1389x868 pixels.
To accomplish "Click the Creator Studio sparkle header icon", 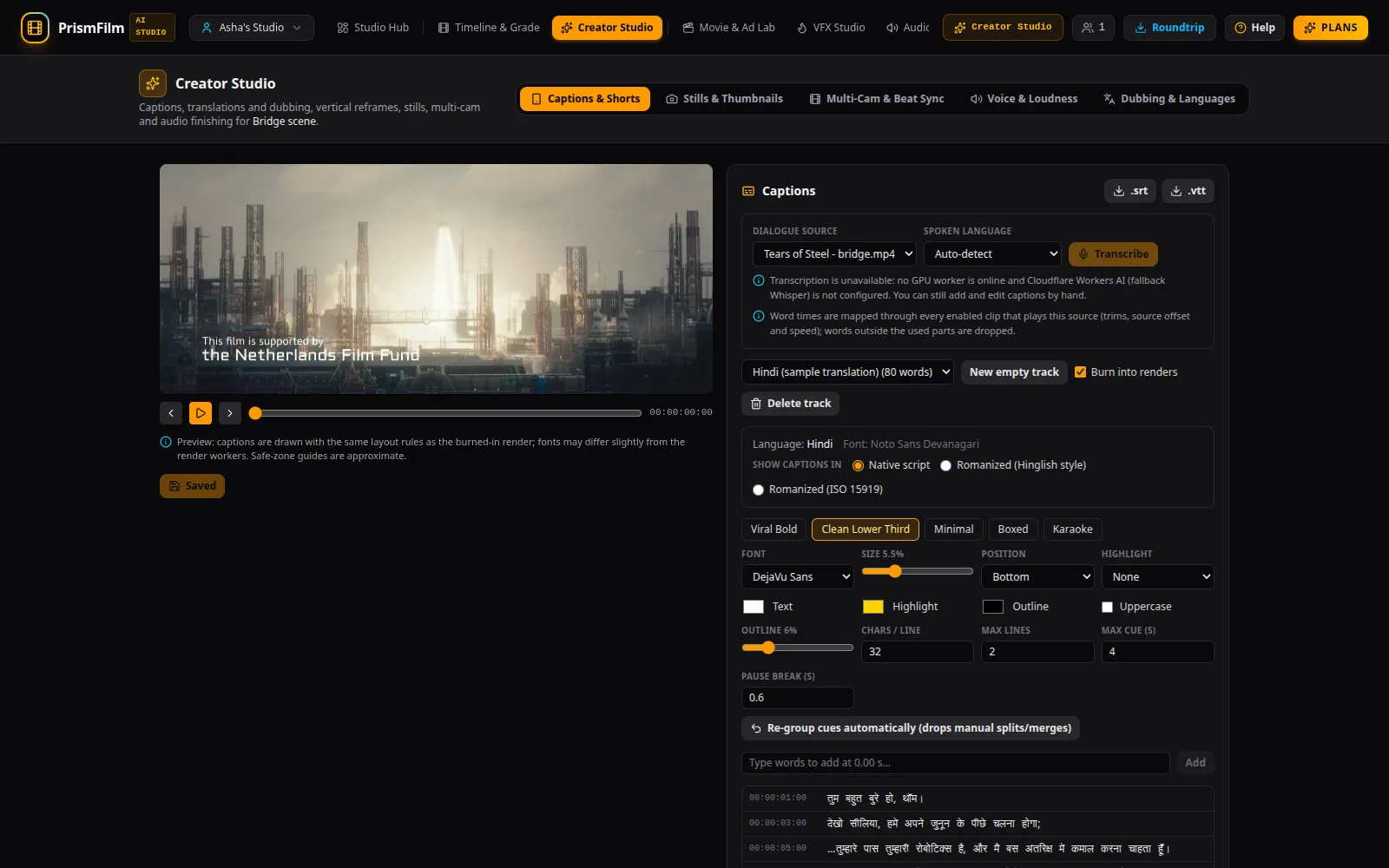I will coord(153,83).
